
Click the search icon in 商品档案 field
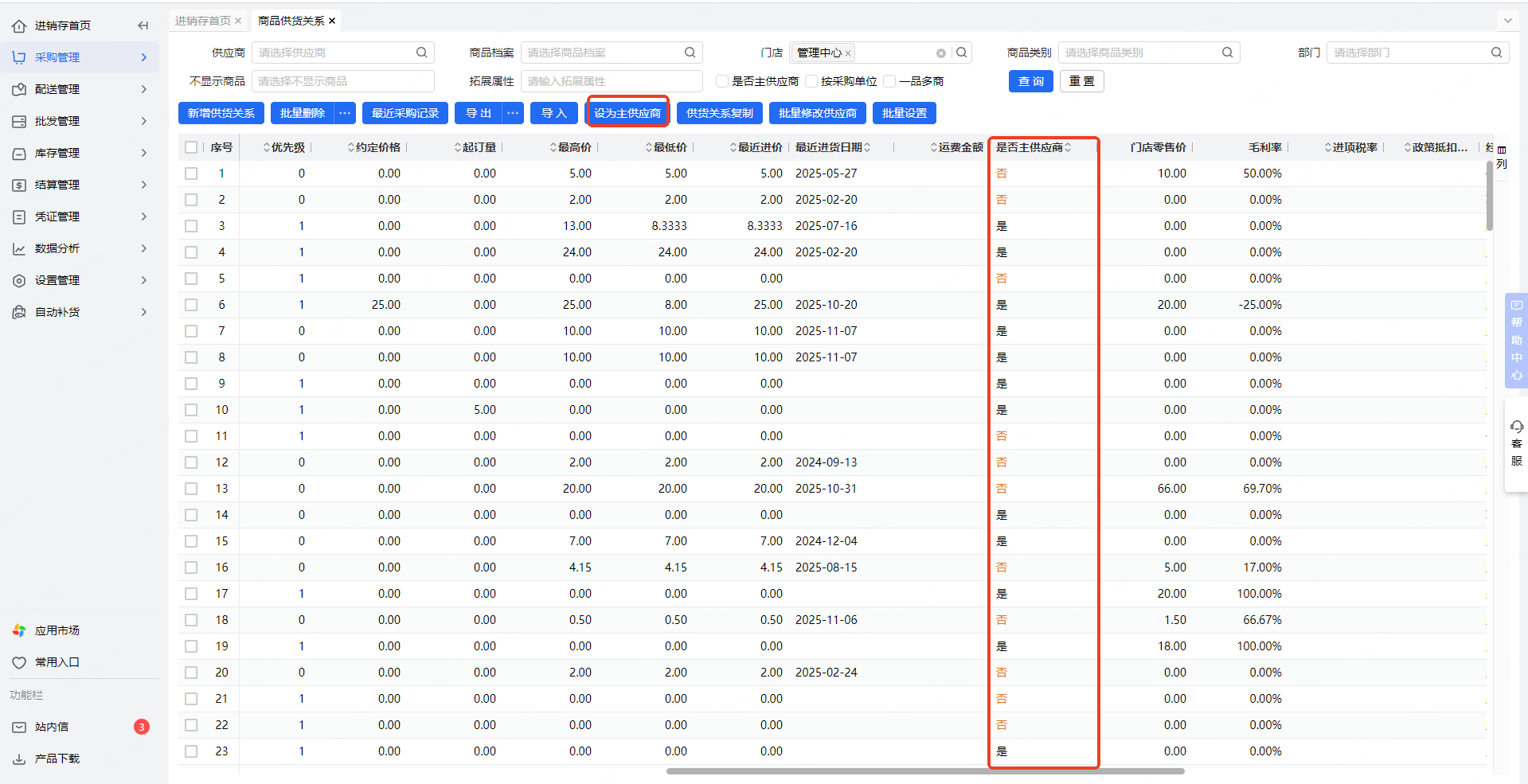[690, 53]
